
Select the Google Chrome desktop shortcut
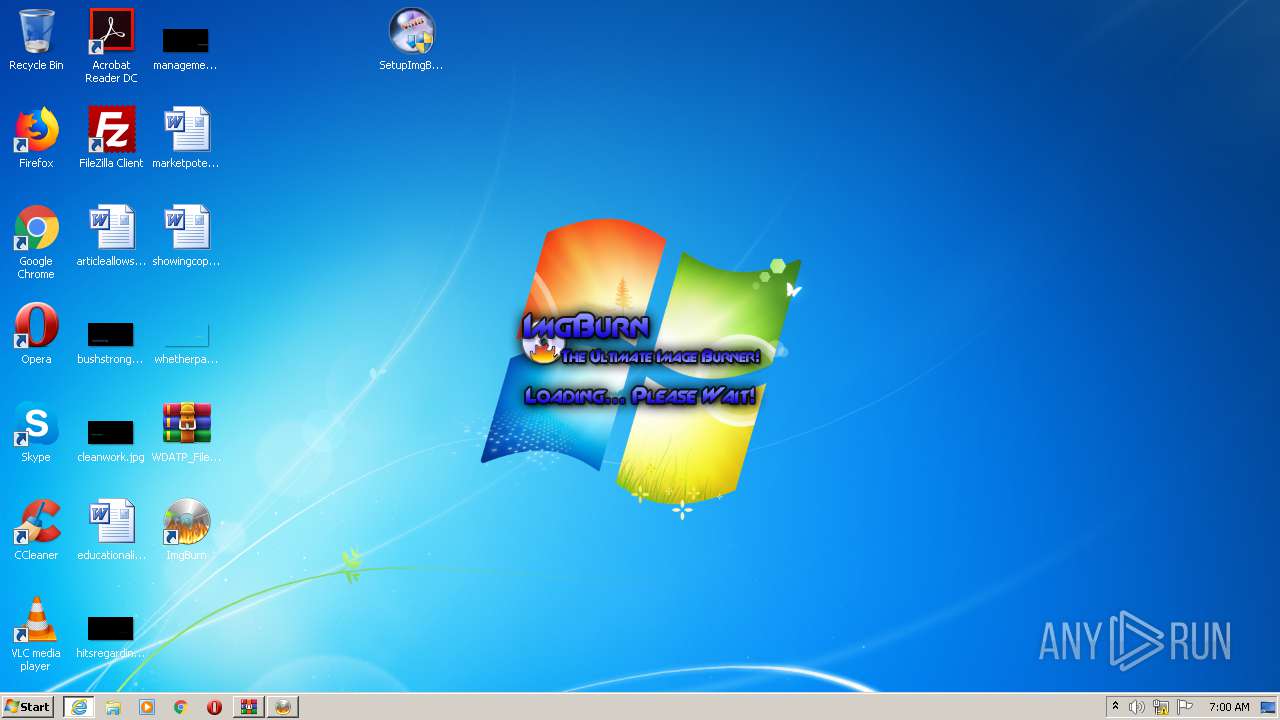[x=36, y=242]
